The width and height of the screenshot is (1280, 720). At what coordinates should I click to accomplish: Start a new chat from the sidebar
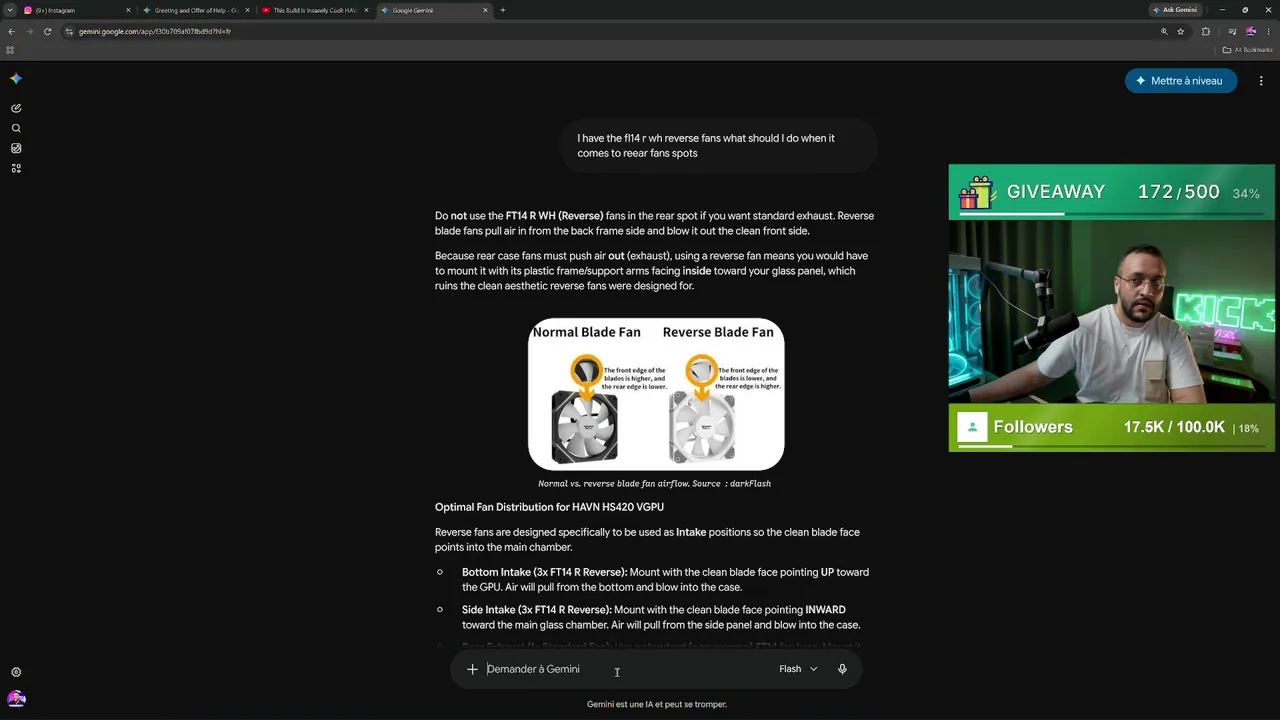point(16,108)
